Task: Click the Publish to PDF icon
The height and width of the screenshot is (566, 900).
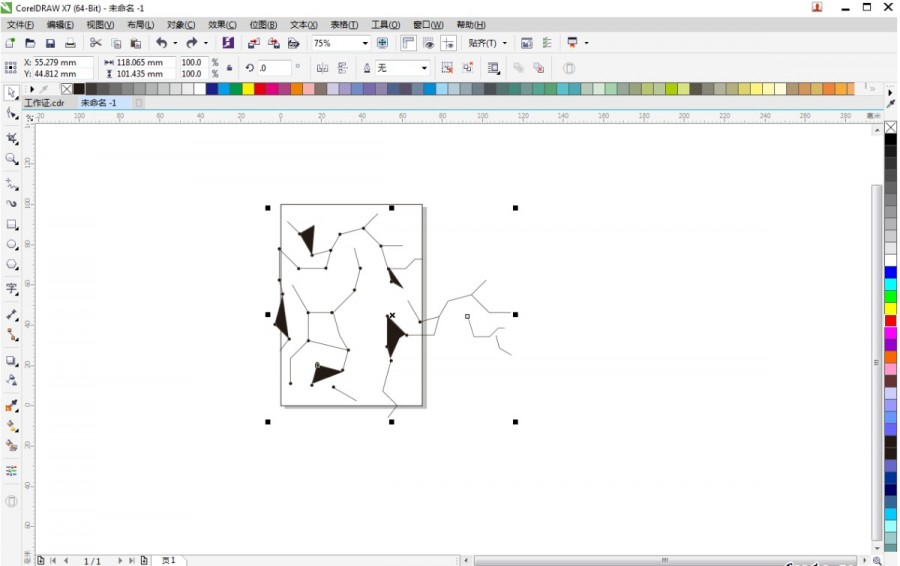Action: point(293,43)
